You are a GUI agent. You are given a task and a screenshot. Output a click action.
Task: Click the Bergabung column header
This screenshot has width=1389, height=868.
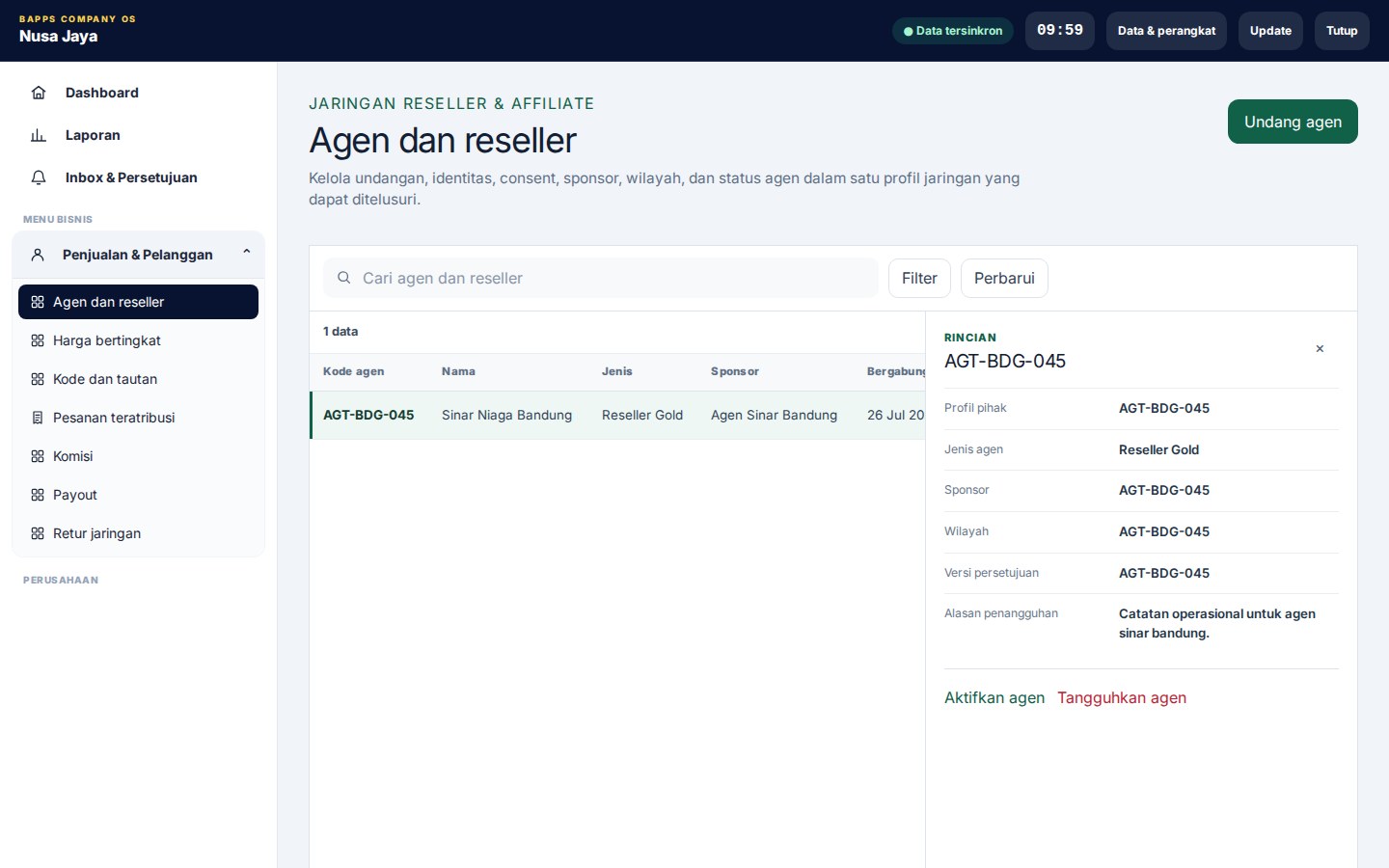pos(896,371)
